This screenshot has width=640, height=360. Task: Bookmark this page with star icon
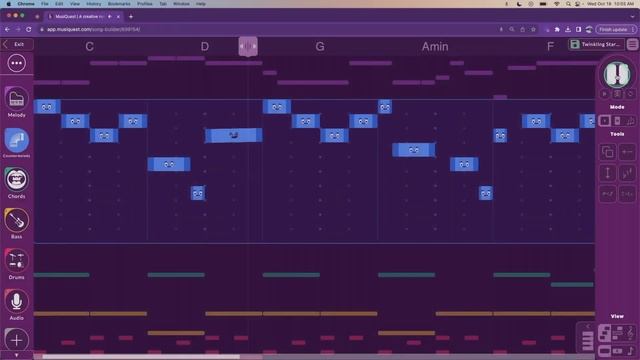click(x=533, y=29)
